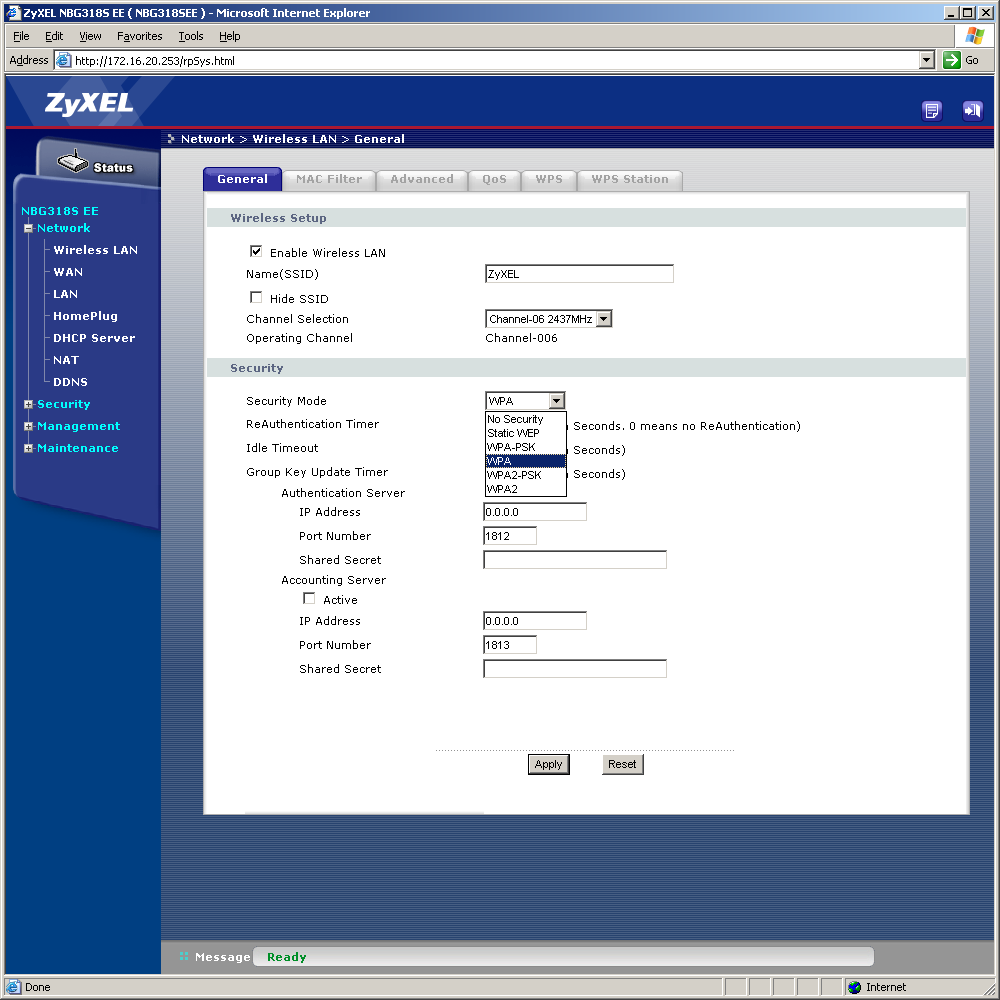Close the Security Mode dropdown arrow
This screenshot has width=1000, height=1000.
[x=557, y=401]
